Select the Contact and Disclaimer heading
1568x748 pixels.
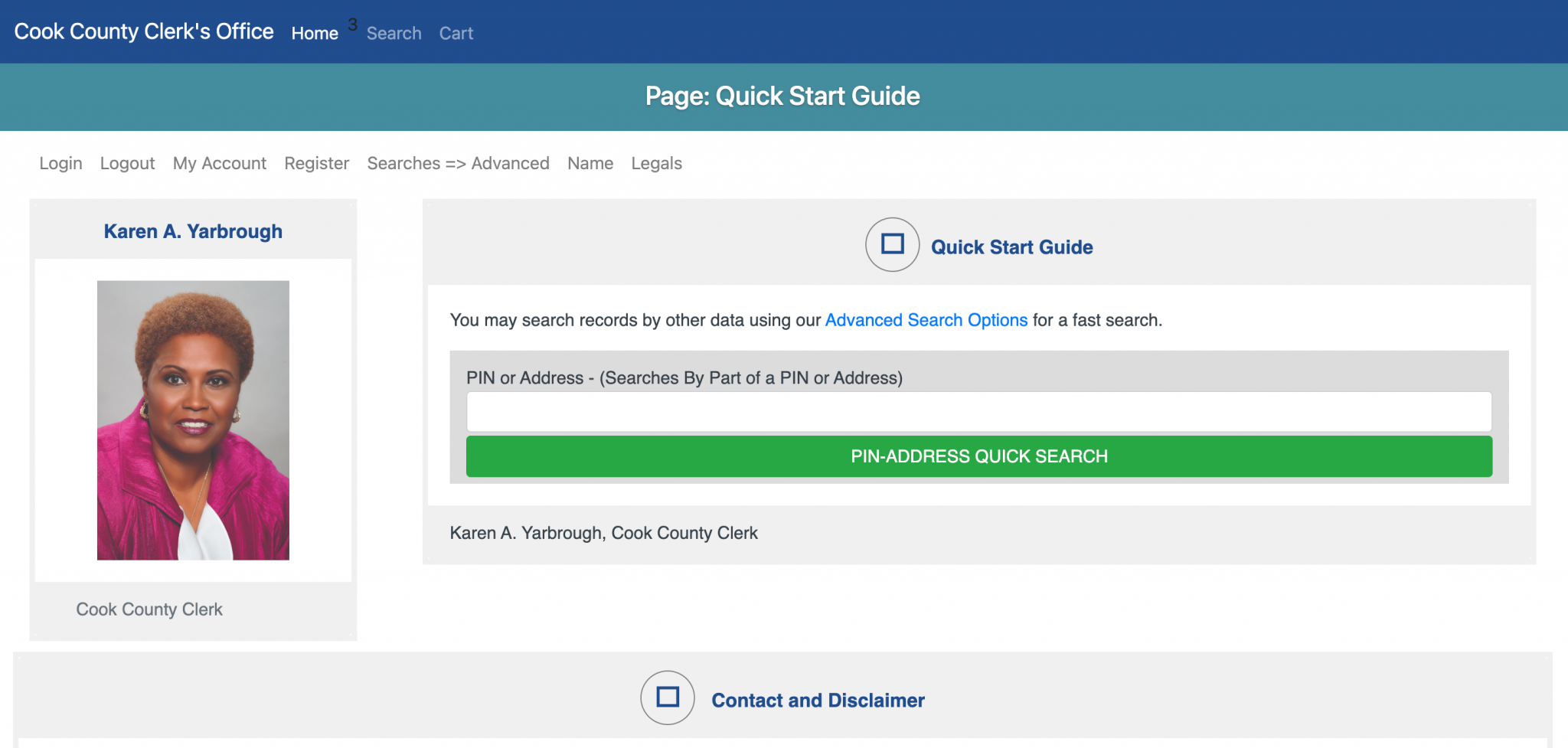(818, 701)
